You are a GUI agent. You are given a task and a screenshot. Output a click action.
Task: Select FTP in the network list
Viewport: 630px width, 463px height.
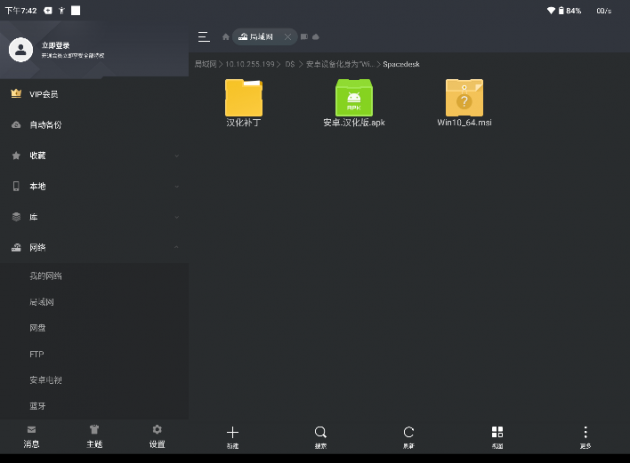(37, 354)
